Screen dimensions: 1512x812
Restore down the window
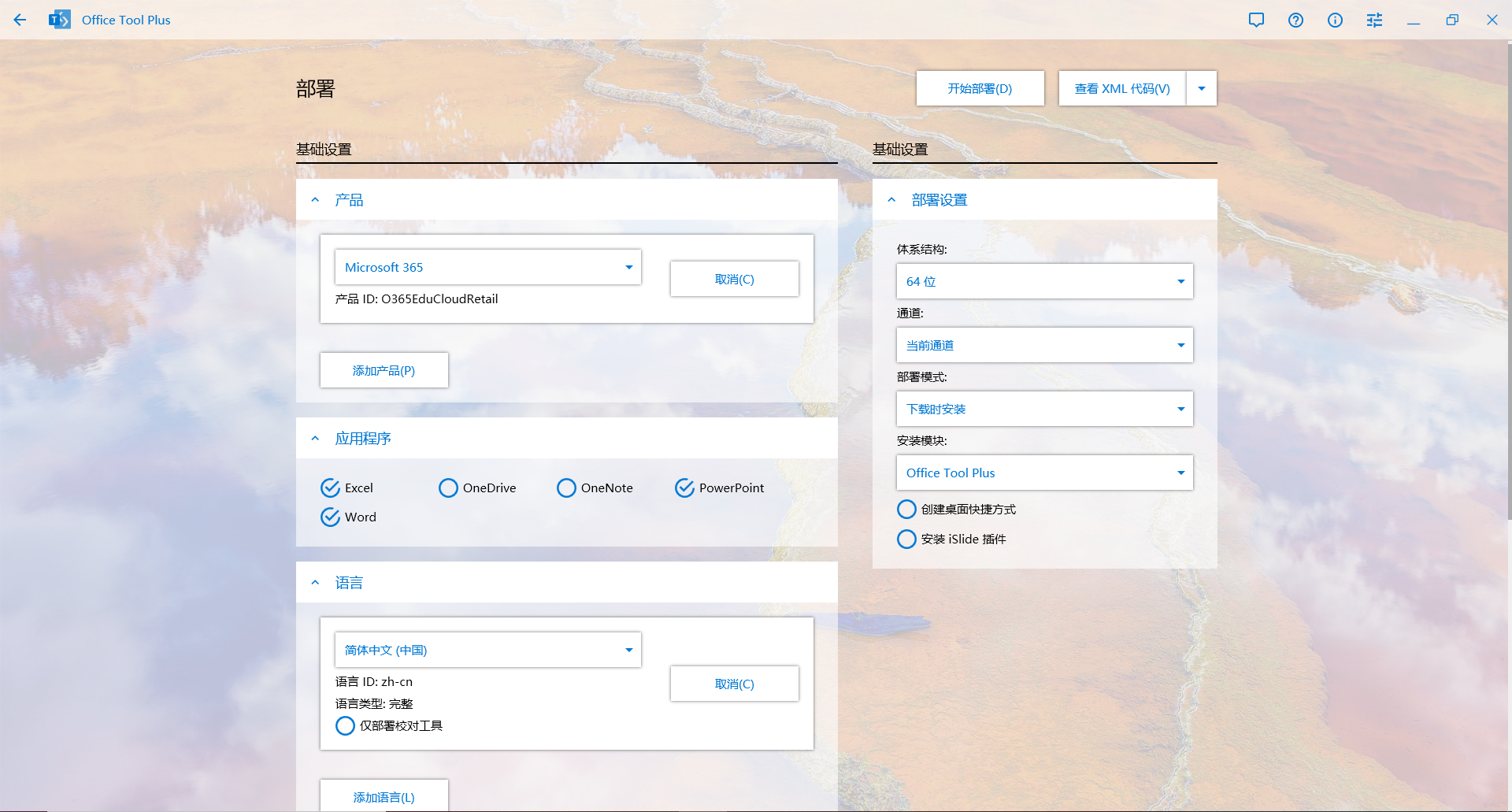click(x=1452, y=20)
